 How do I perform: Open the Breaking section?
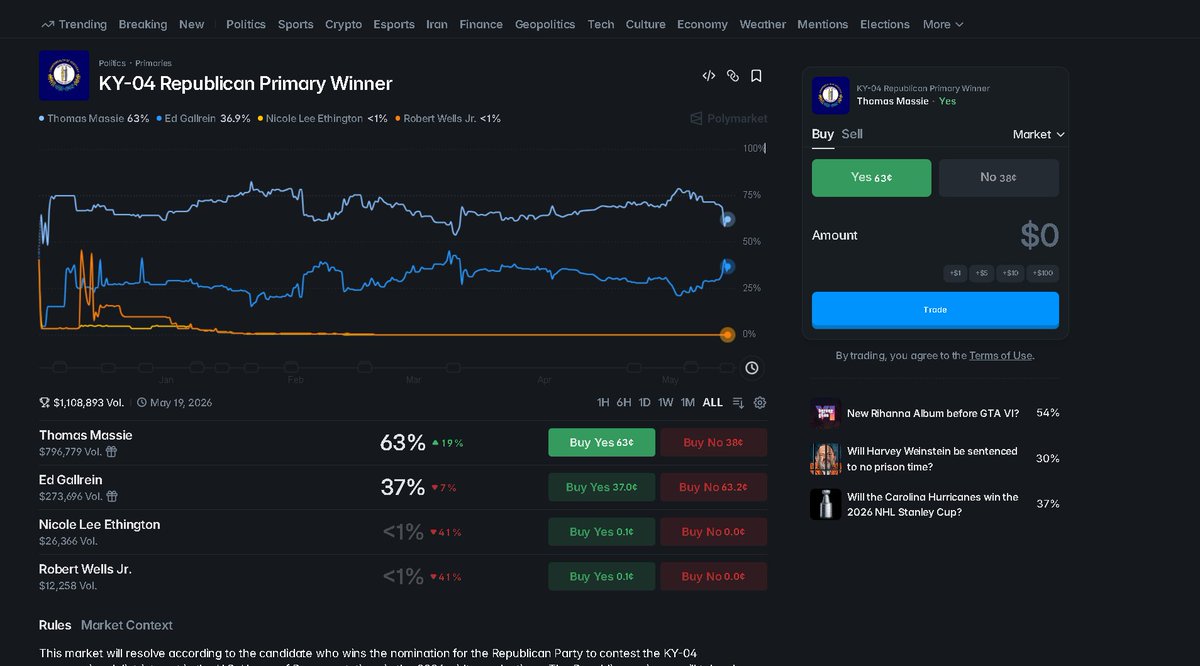click(143, 24)
